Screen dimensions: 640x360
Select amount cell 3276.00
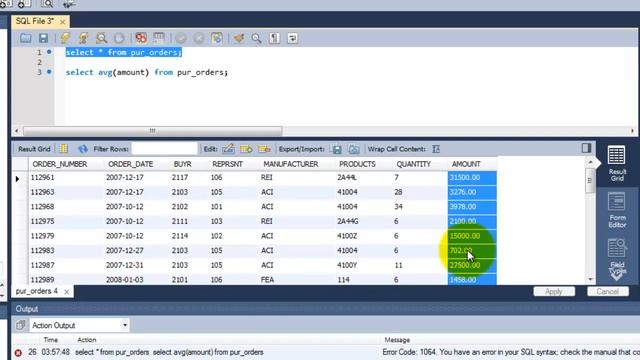pos(472,192)
